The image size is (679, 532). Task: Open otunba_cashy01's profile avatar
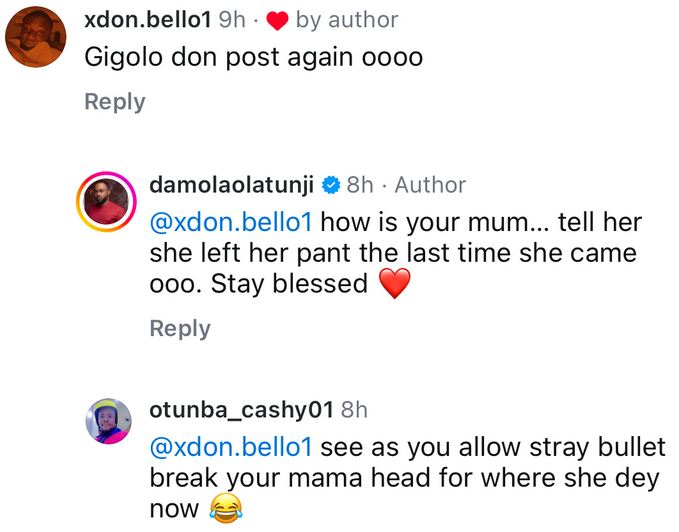coord(109,421)
